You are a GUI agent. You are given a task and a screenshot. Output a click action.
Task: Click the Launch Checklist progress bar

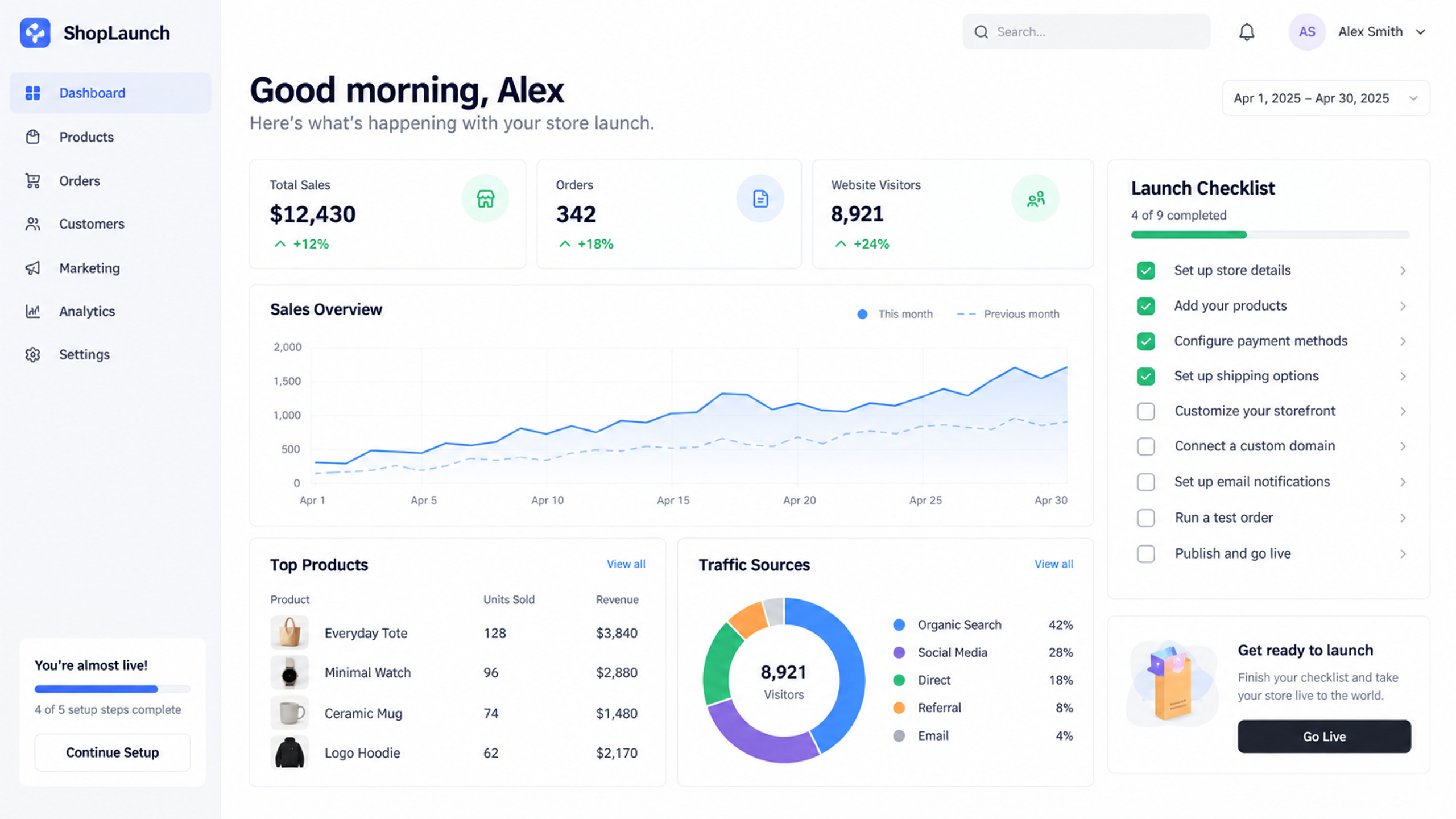[x=1270, y=235]
